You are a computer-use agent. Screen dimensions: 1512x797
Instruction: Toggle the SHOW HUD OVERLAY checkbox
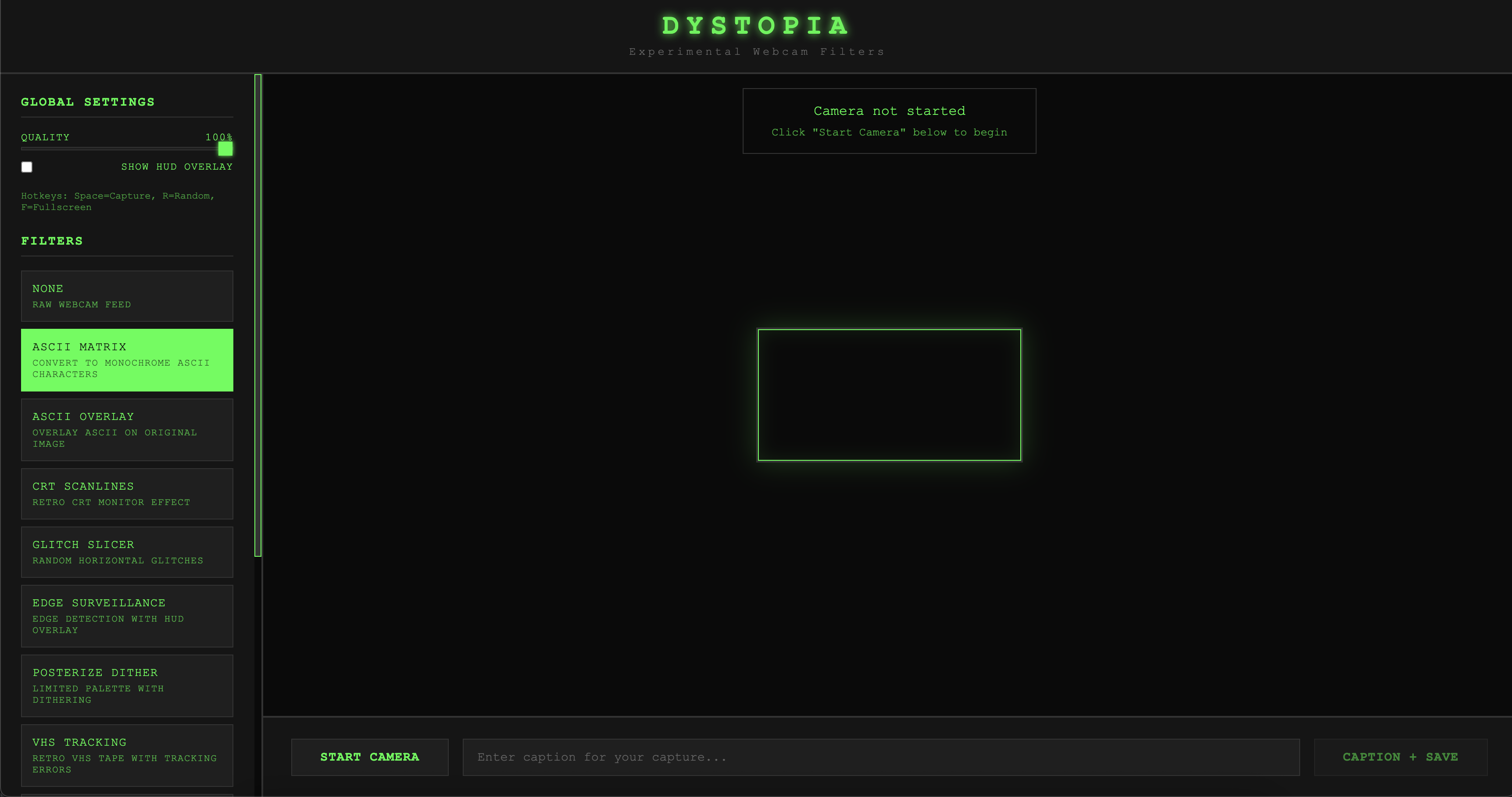click(x=27, y=167)
